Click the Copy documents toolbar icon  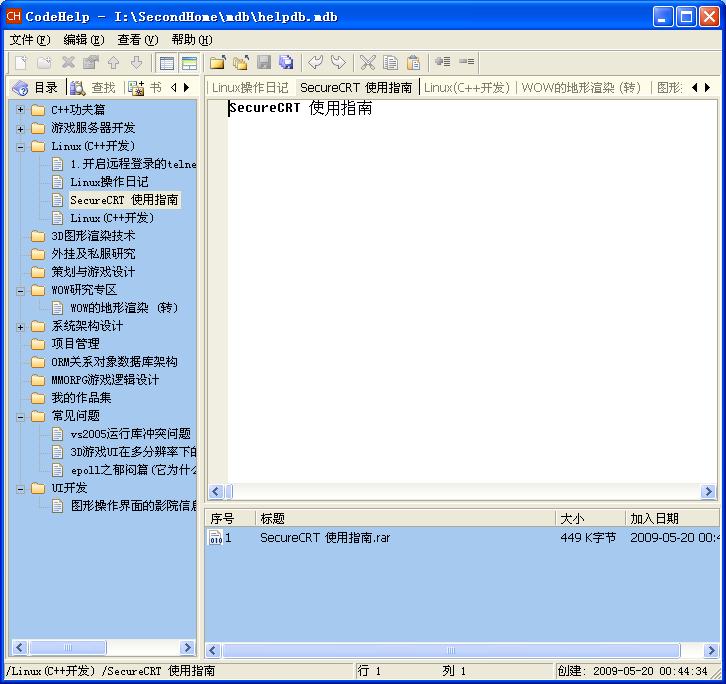pos(390,63)
